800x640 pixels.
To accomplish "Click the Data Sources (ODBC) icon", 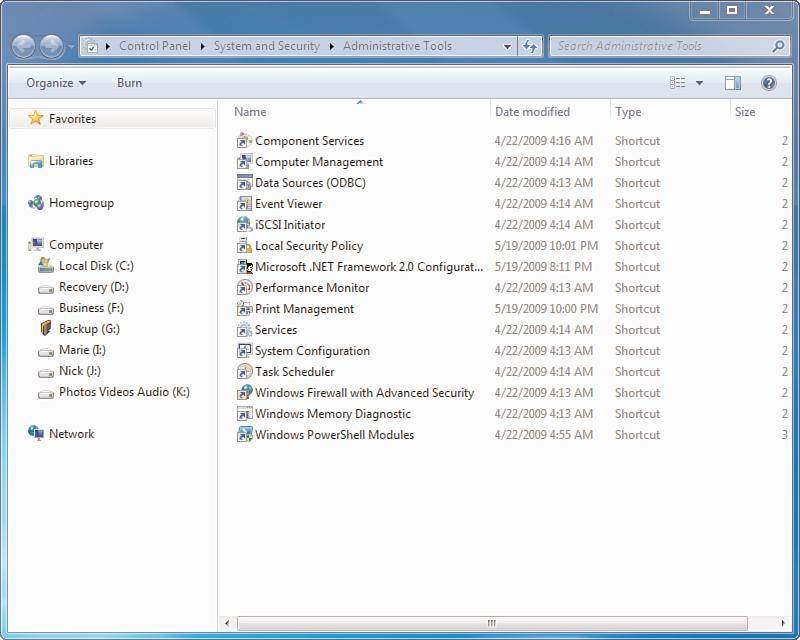I will pos(244,182).
